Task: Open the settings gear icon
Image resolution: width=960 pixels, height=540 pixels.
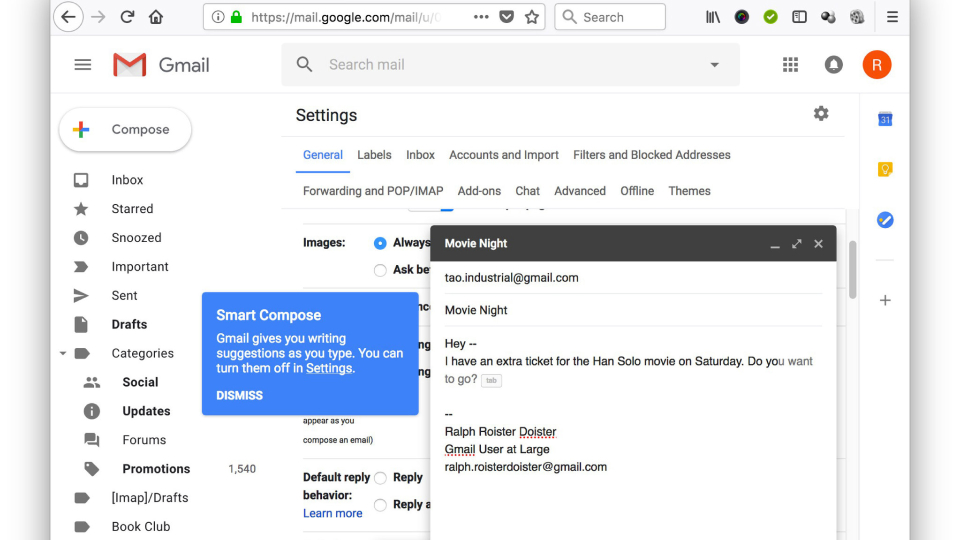Action: coord(821,114)
